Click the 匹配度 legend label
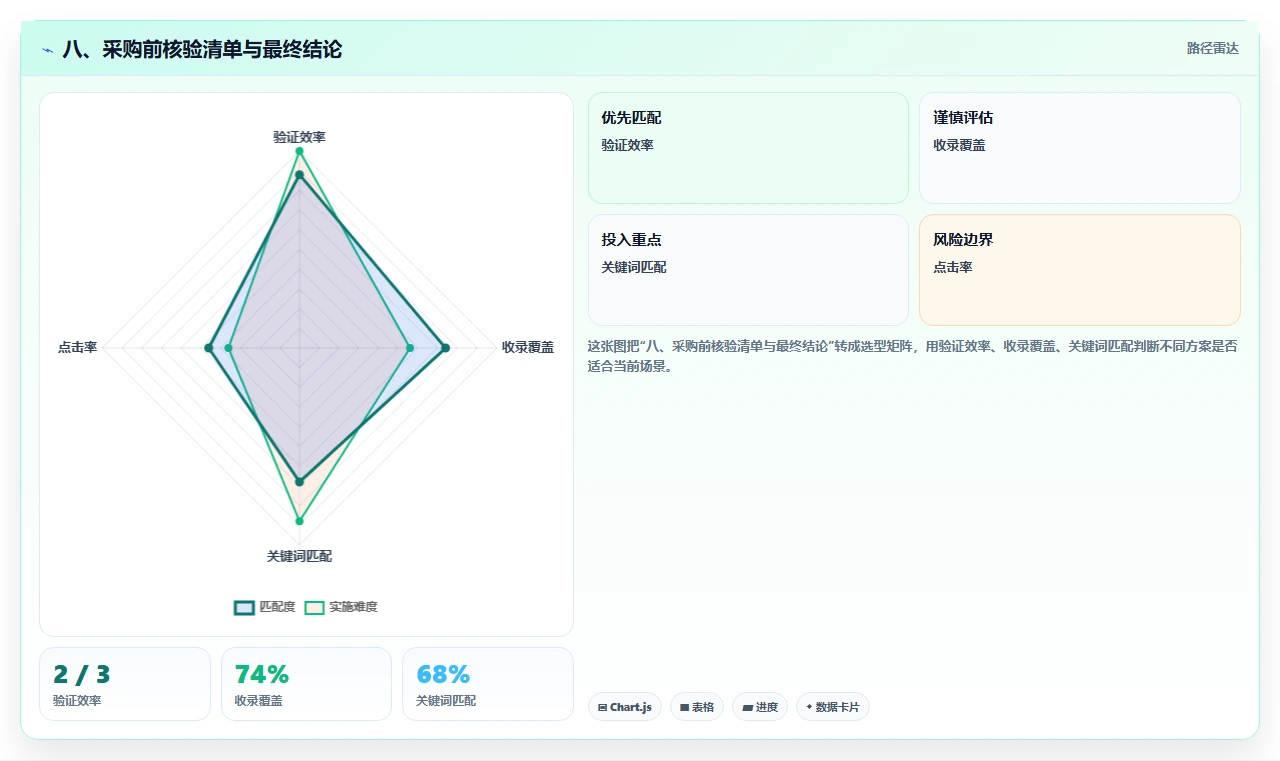Viewport: 1280px width, 761px height. pyautogui.click(x=277, y=607)
